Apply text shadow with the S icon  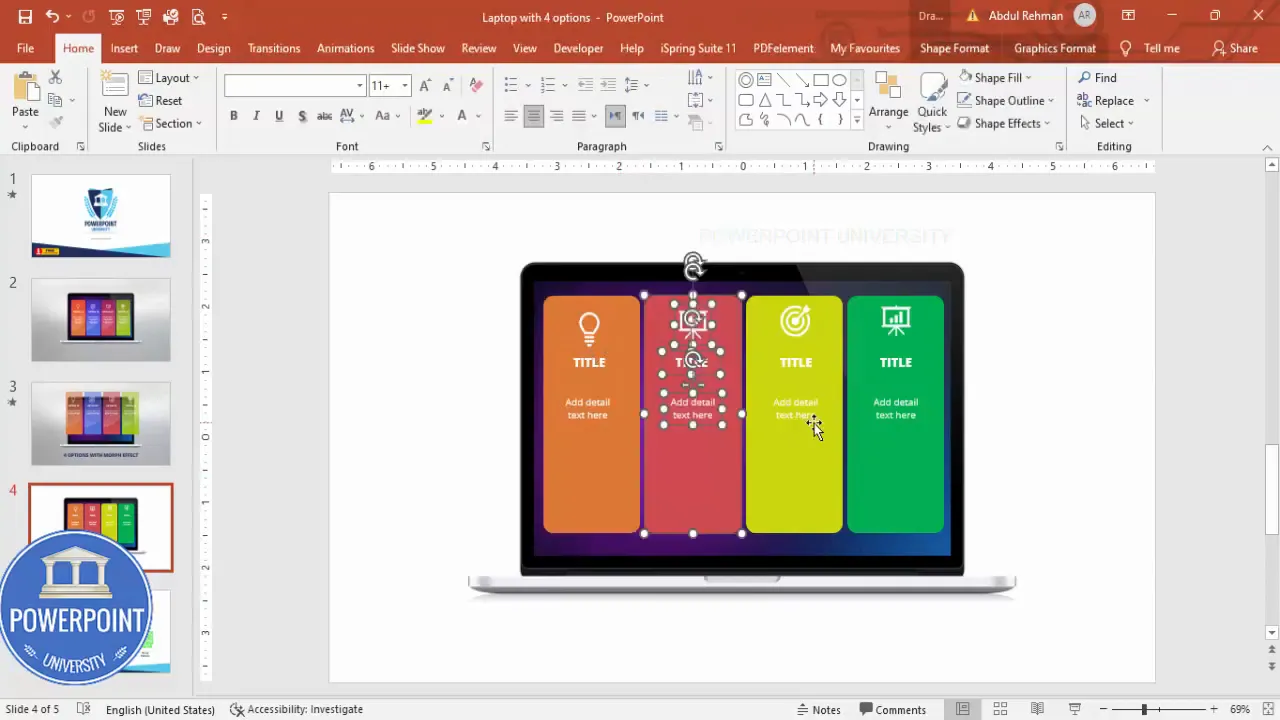click(x=302, y=116)
